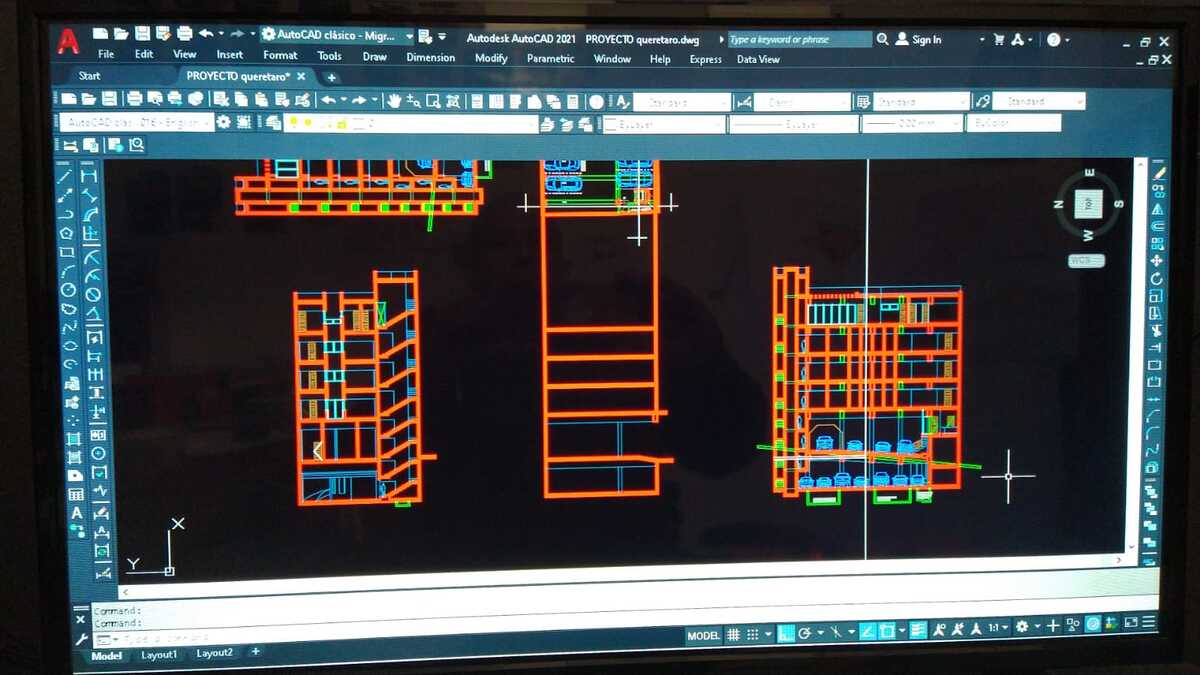This screenshot has width=1200, height=675.
Task: Select the Pan hand tool
Action: (394, 100)
